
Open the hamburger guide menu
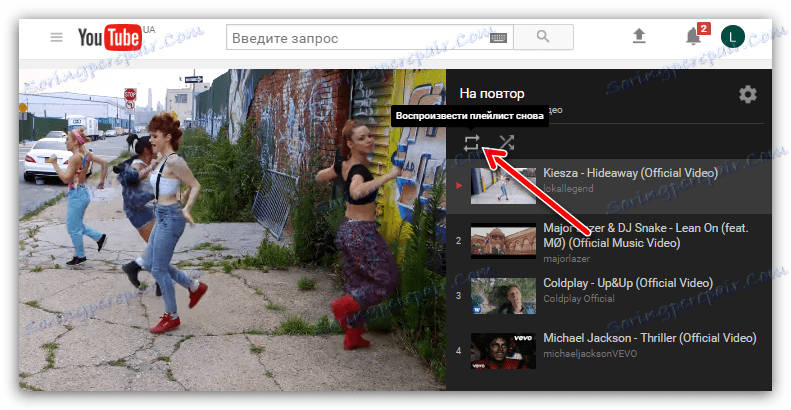[56, 37]
